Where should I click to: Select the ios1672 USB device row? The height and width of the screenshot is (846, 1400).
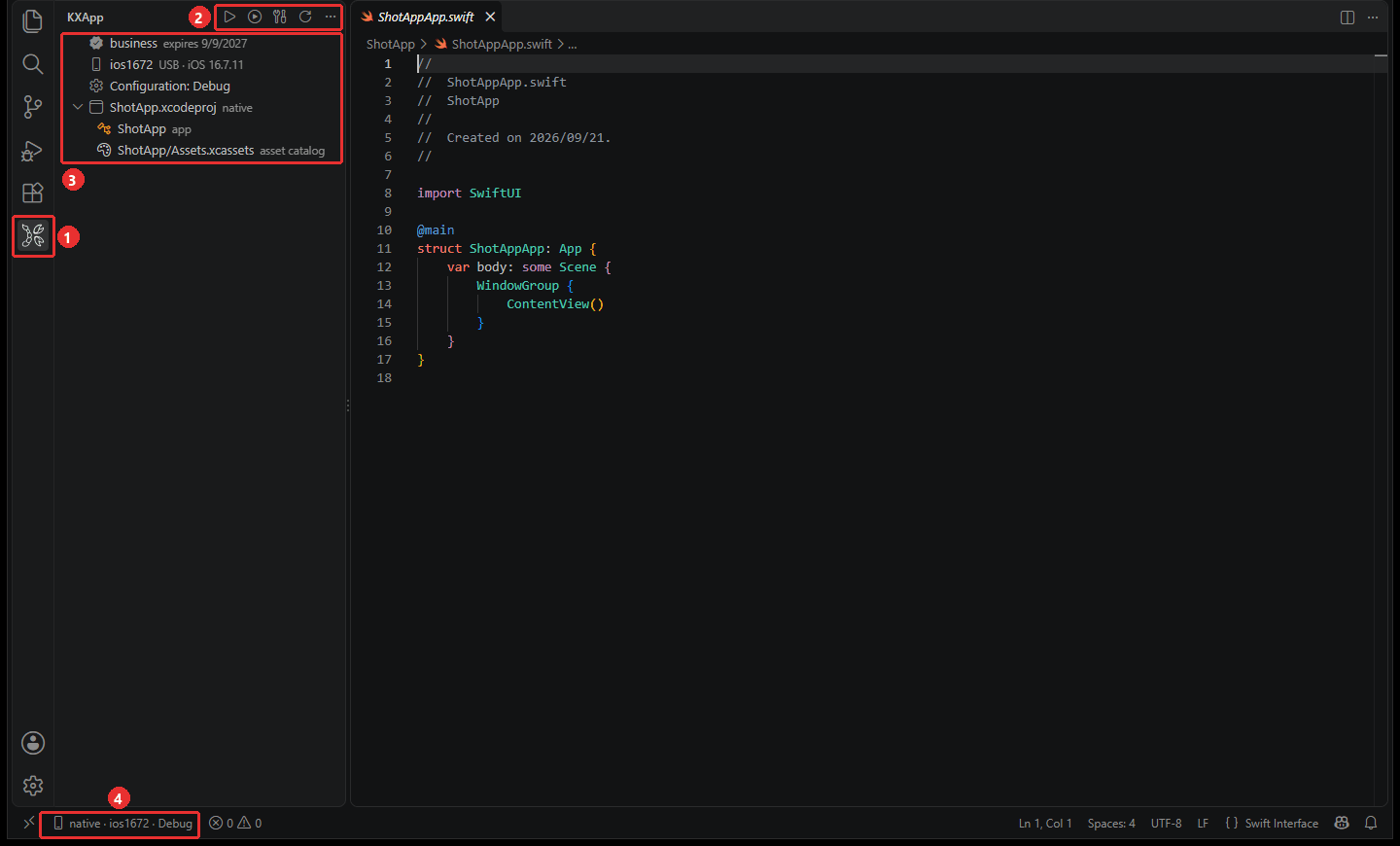[x=202, y=64]
